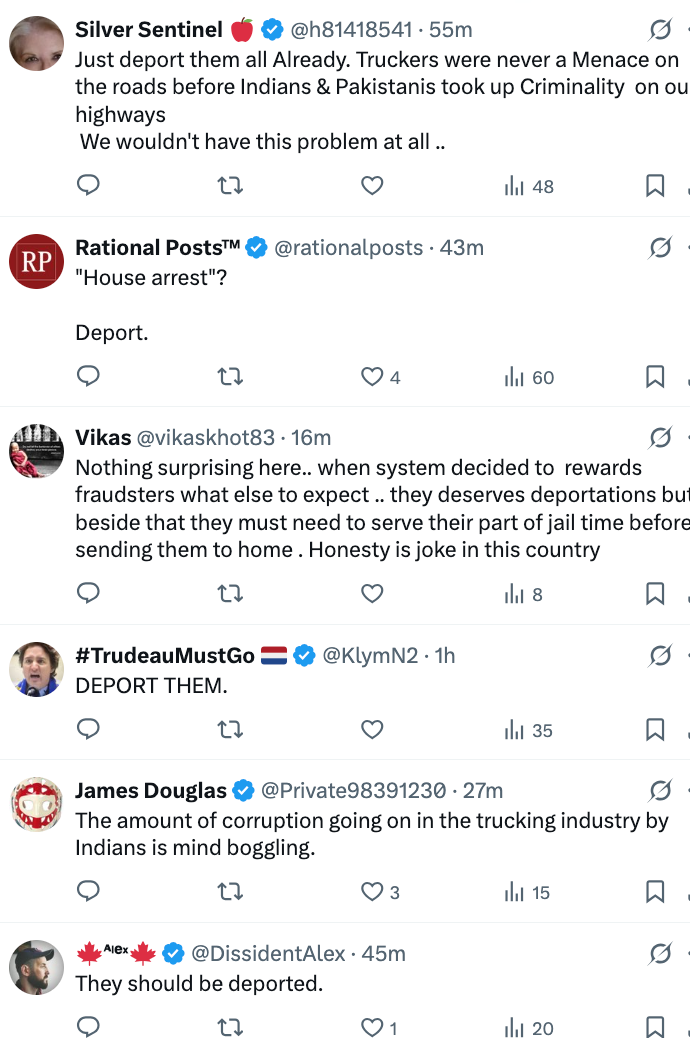Open #TrudeauMustGo profile avatar
Screen dimensions: 690x1038
coord(37,669)
